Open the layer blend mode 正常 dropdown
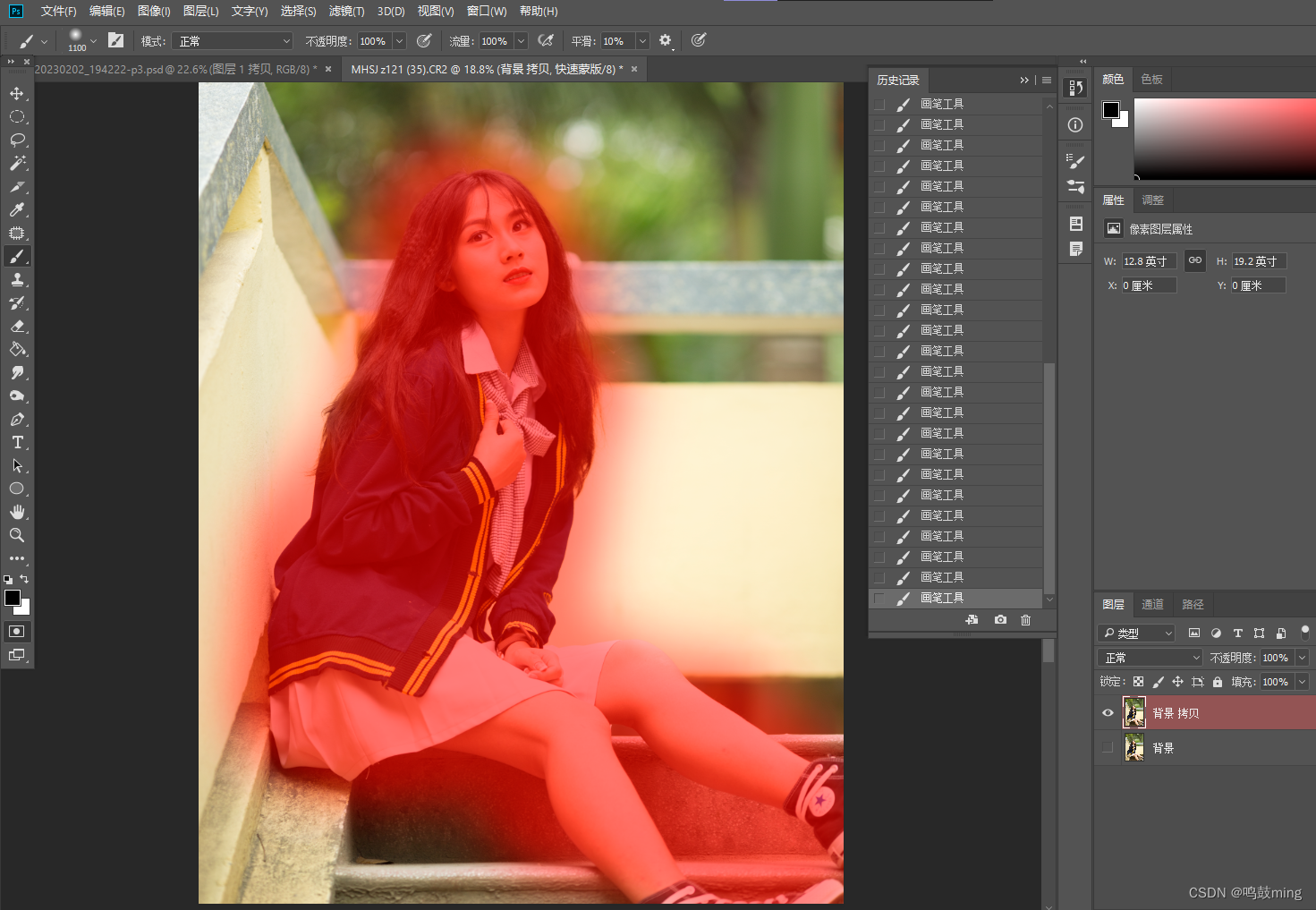Viewport: 1316px width, 910px height. (1150, 658)
